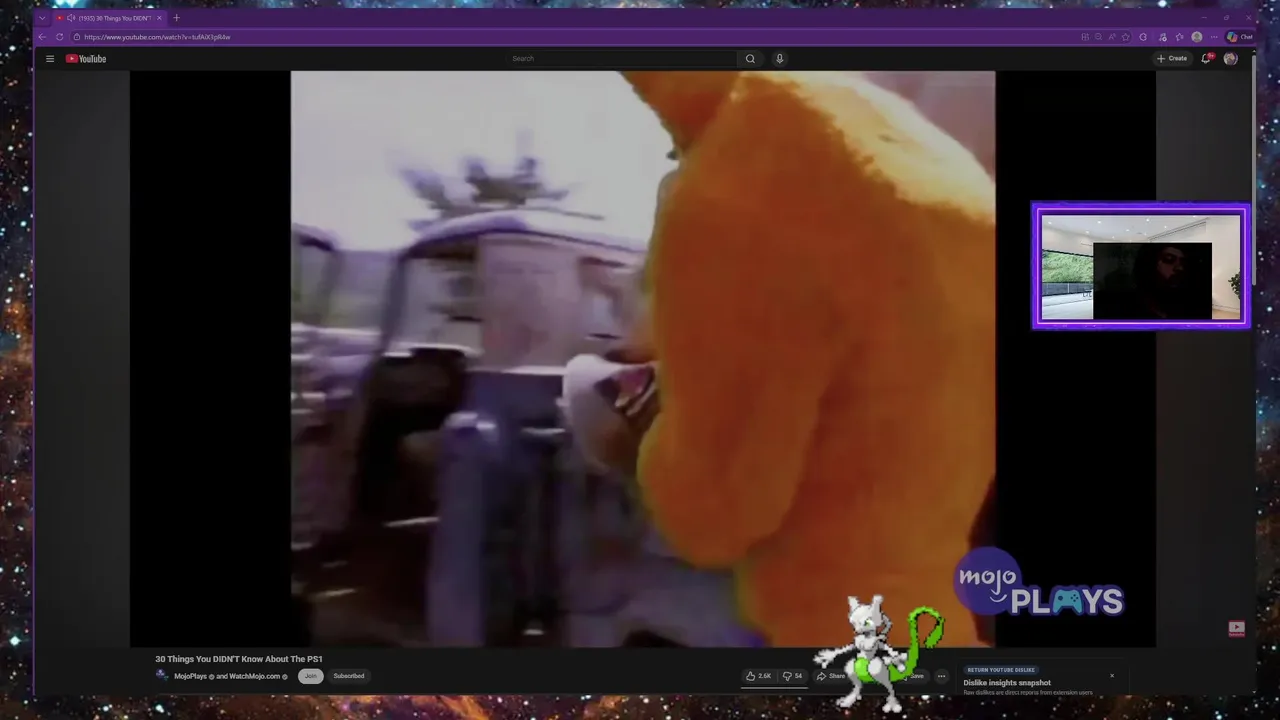
Task: Close the Dislike insights snapshot panel
Action: (1111, 676)
